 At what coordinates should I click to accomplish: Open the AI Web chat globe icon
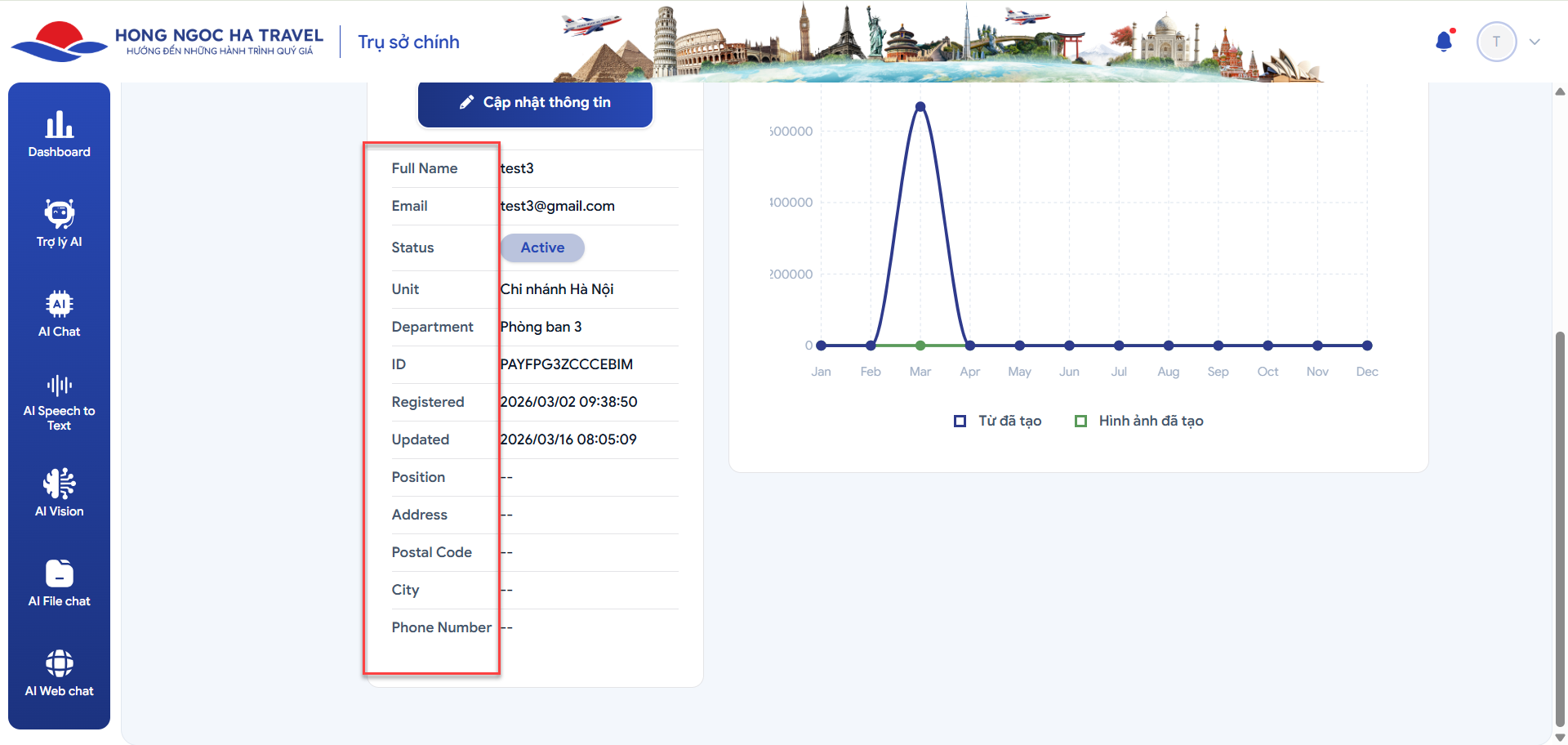click(59, 663)
